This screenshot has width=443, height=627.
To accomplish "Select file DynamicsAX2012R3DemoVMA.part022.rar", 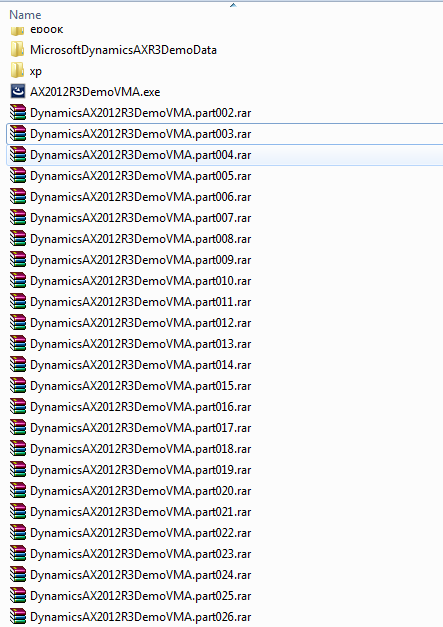I will 140,533.
